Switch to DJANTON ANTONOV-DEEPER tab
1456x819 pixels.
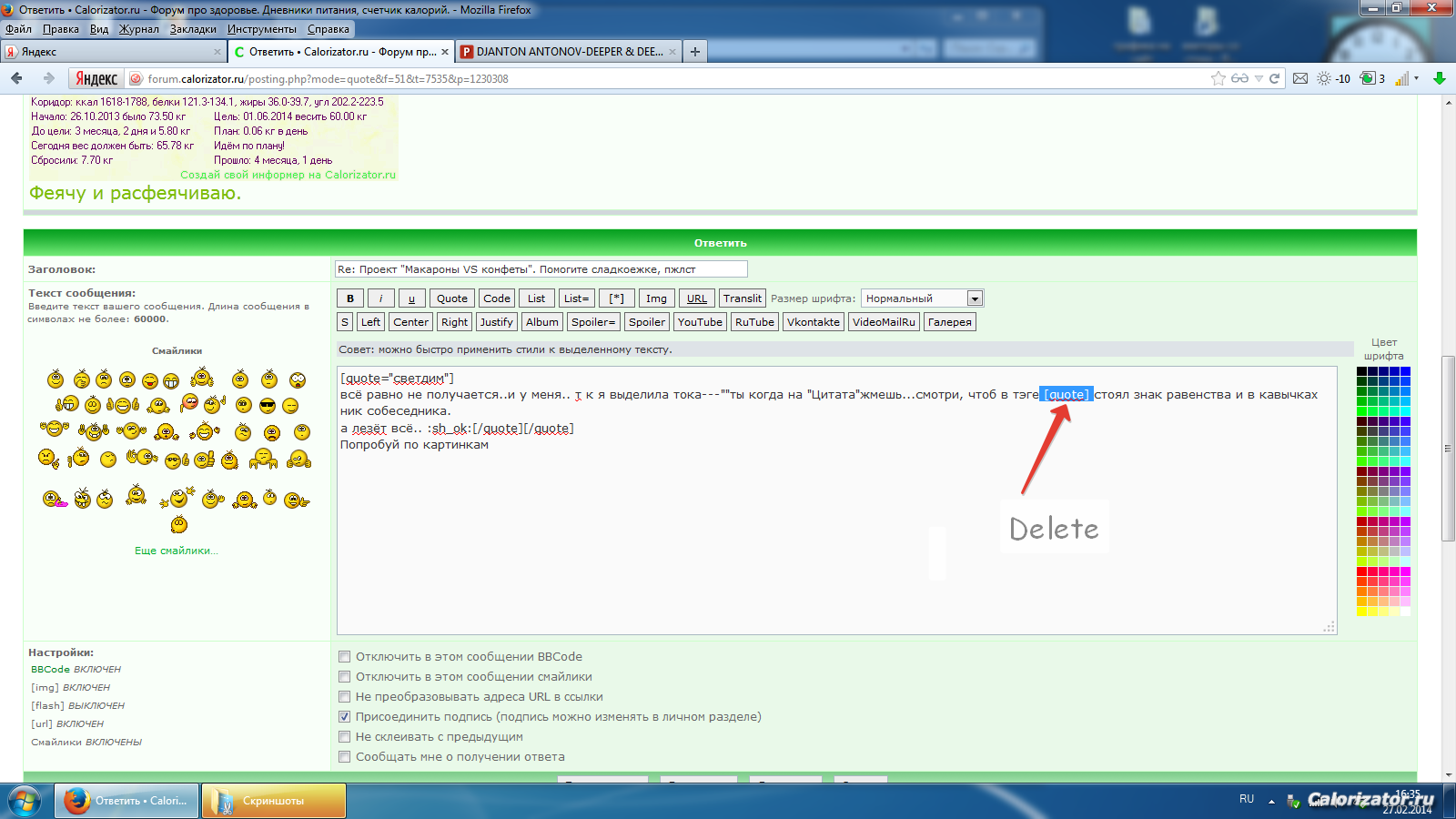click(x=569, y=52)
